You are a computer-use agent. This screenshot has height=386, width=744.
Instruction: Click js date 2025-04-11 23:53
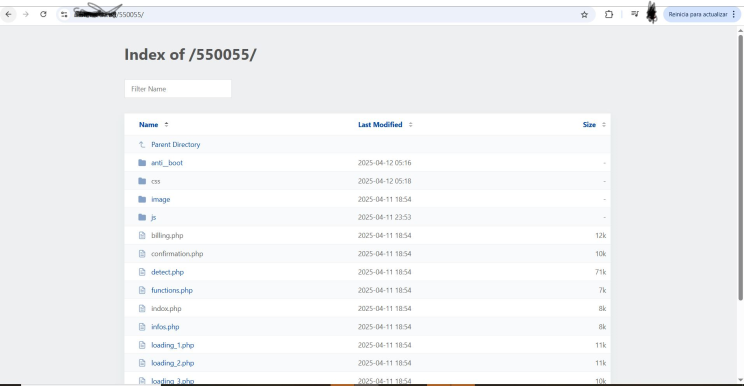tap(384, 217)
